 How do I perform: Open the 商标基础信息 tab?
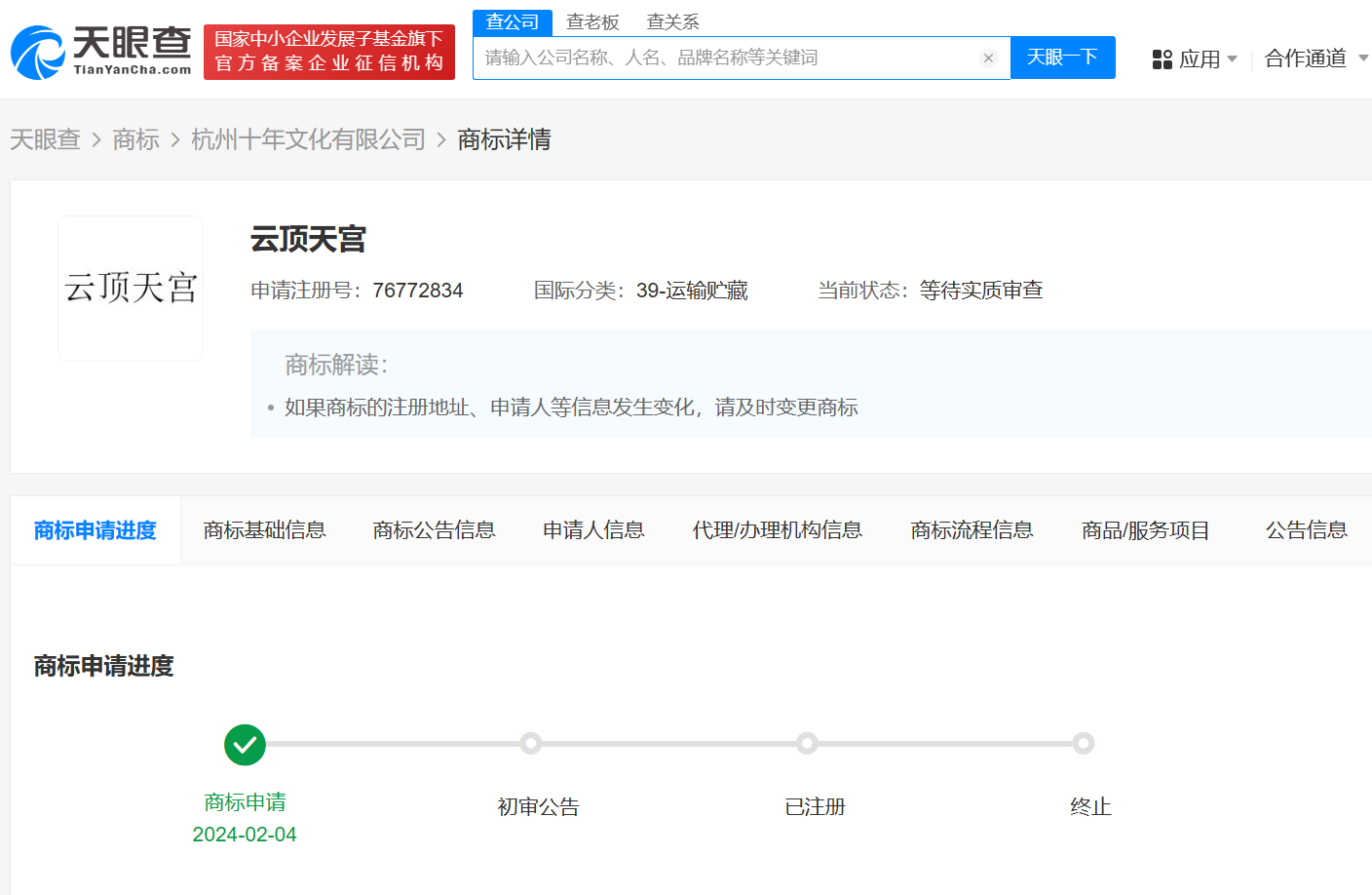tap(264, 530)
